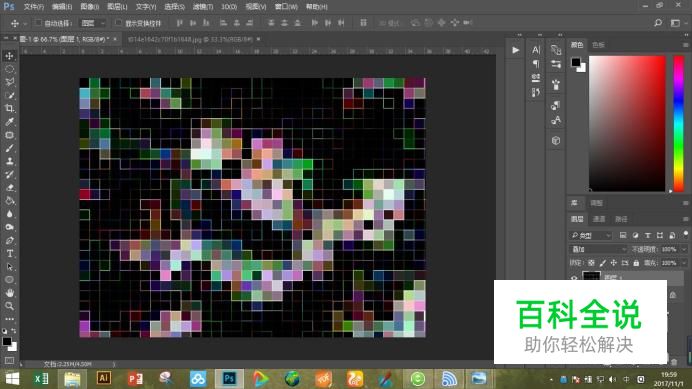Select the Paint Bucket tool

9,201
